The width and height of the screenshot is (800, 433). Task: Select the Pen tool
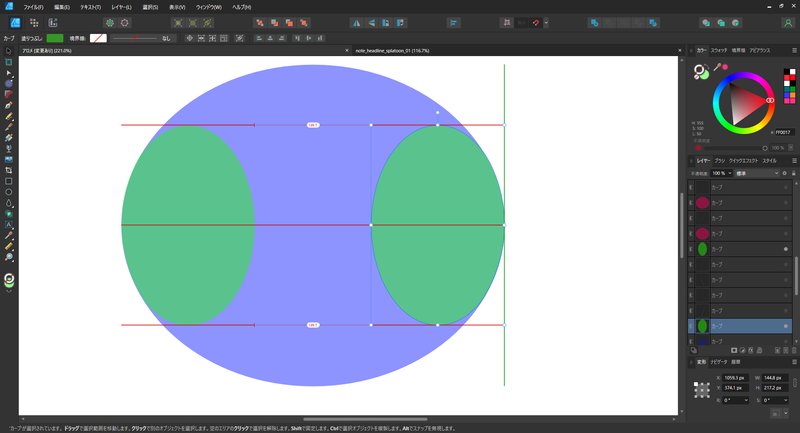pos(9,105)
